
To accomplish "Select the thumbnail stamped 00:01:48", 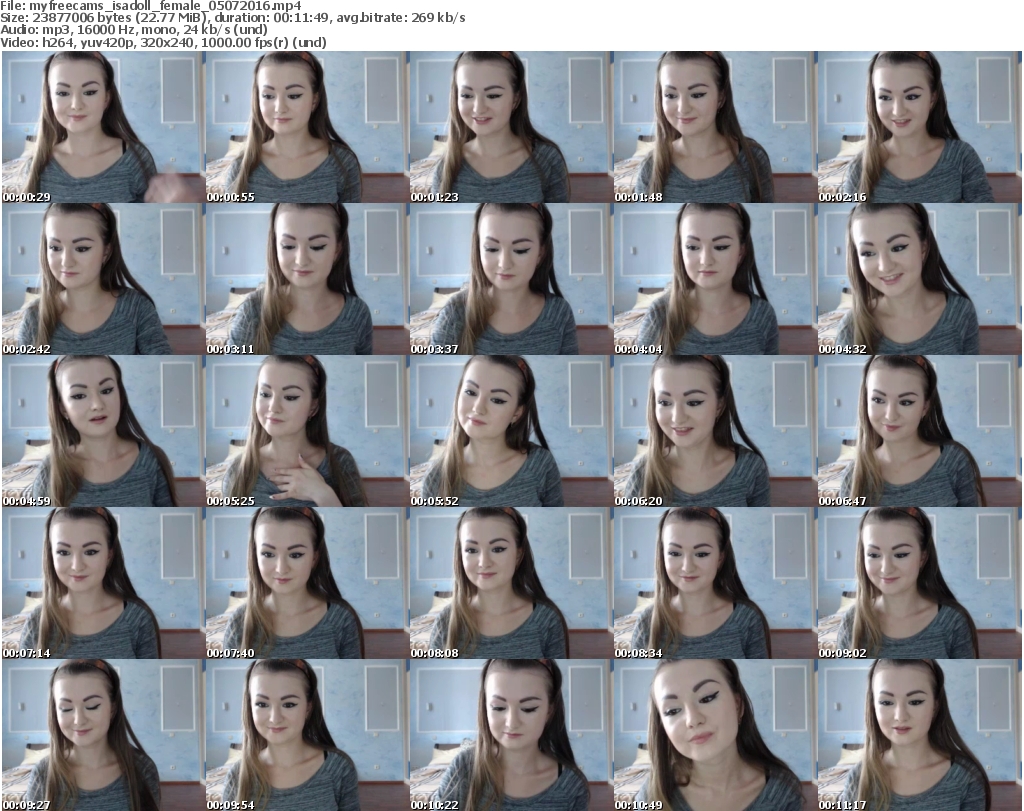I will tap(714, 127).
